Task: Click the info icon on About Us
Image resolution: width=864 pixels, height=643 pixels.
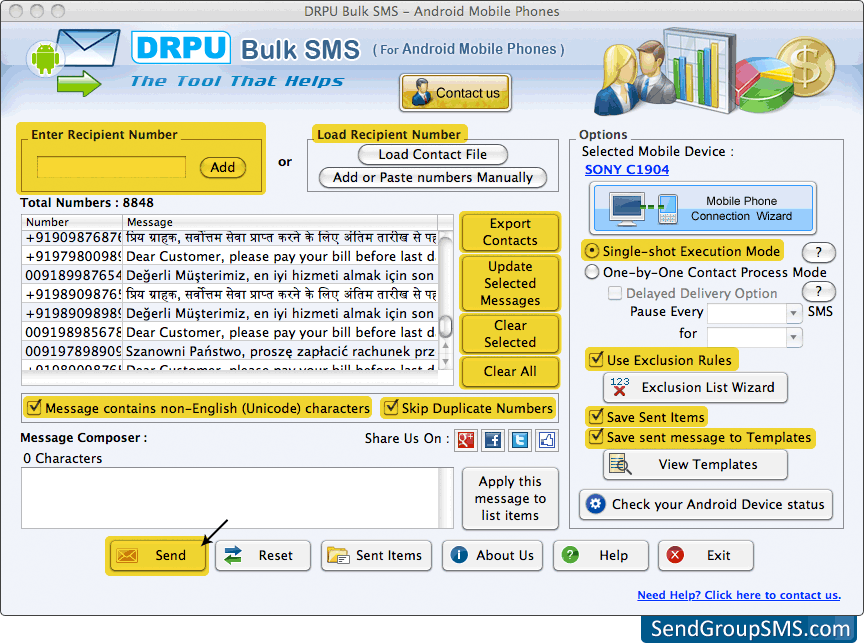Action: (x=458, y=555)
